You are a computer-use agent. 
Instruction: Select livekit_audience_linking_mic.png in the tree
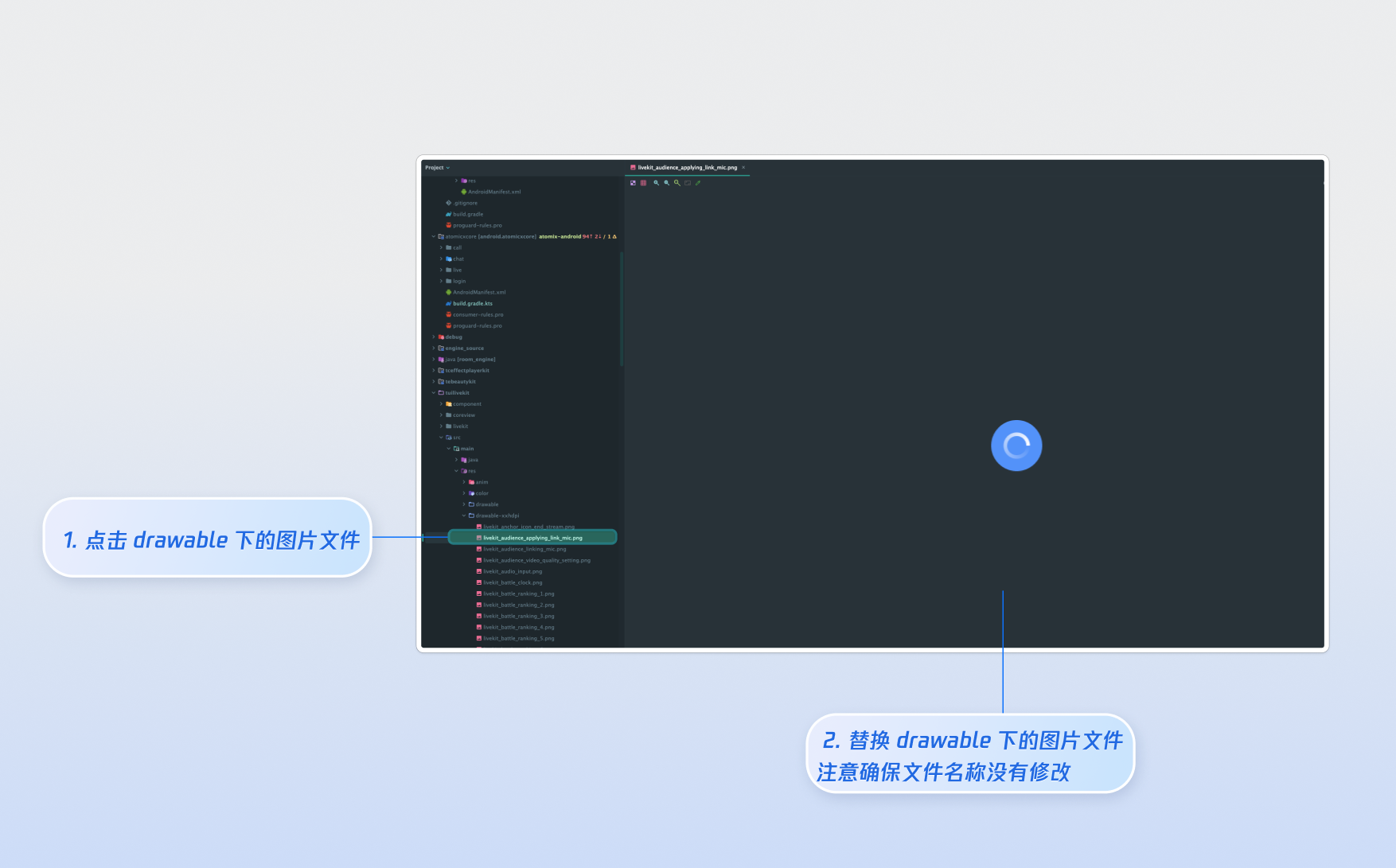(524, 550)
